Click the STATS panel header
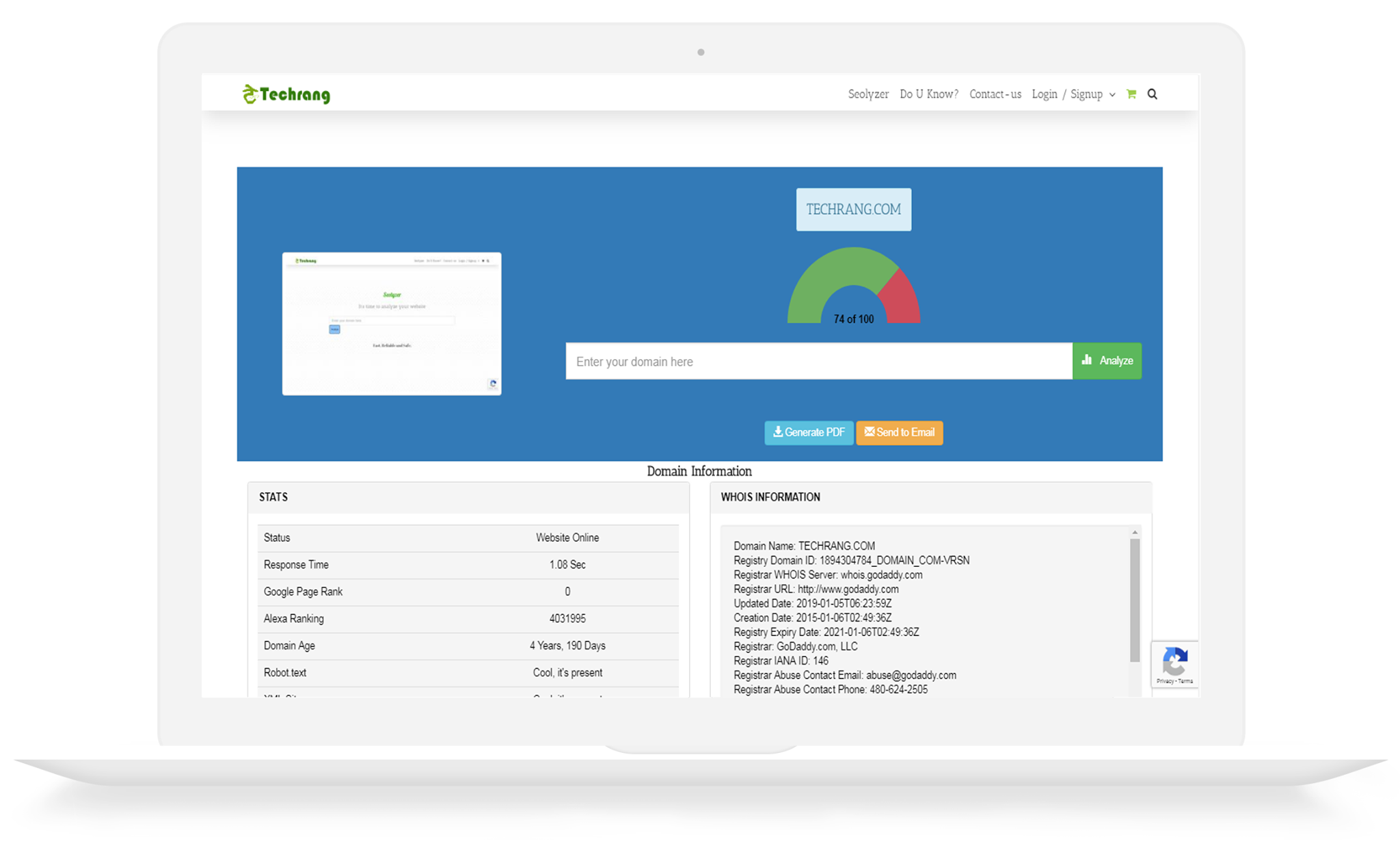1400x848 pixels. point(468,497)
